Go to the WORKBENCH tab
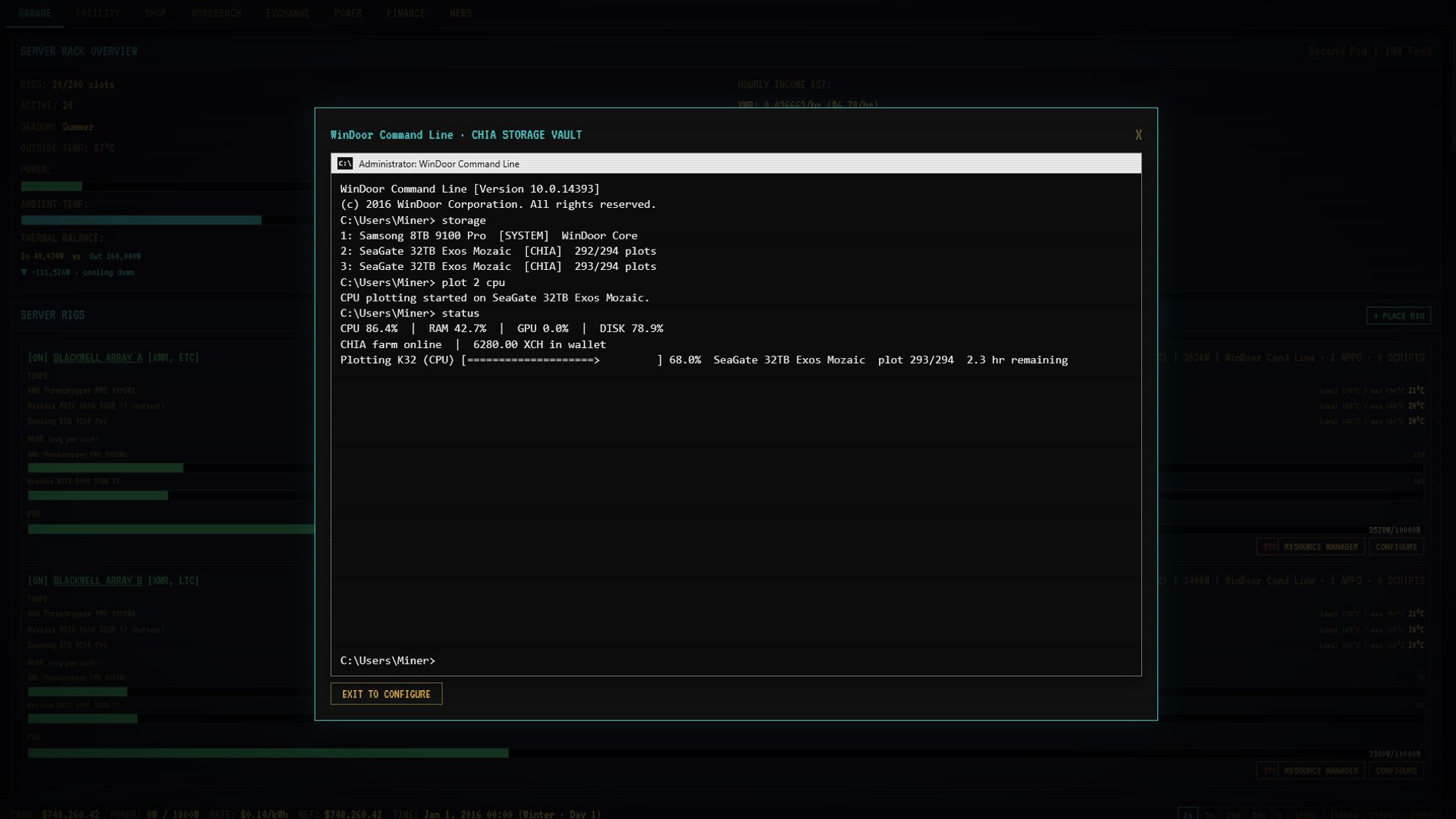This screenshot has height=819, width=1456. tap(216, 14)
